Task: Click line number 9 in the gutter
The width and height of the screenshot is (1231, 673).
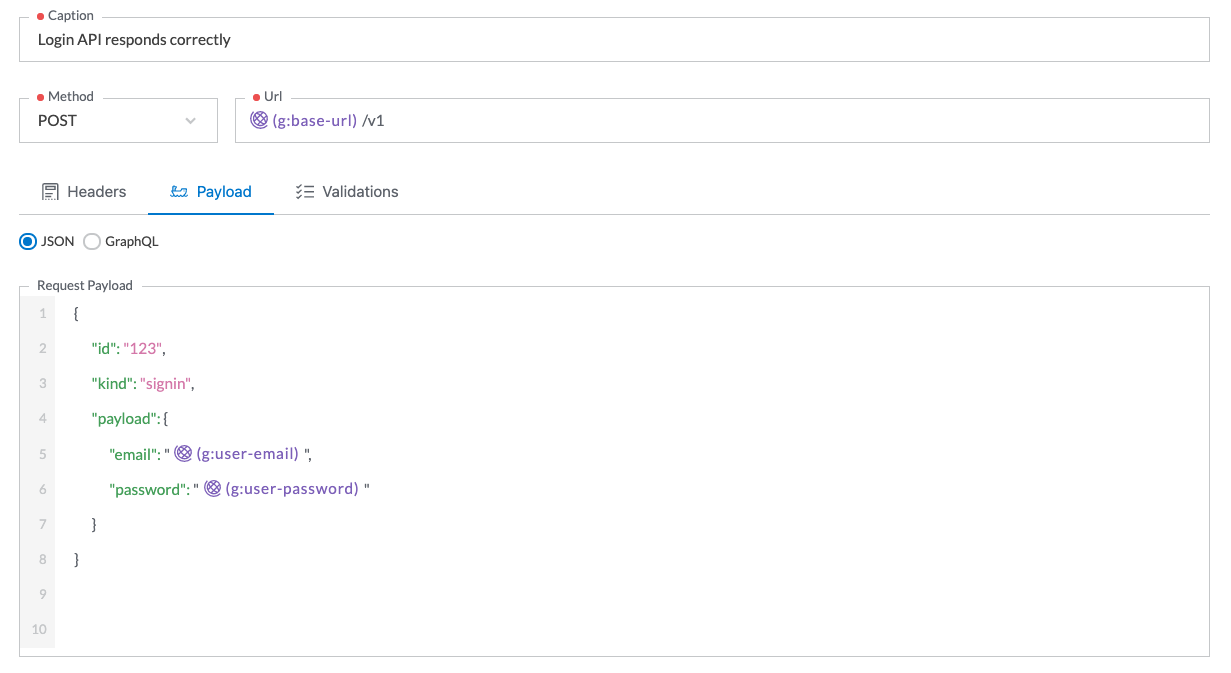Action: [x=43, y=594]
